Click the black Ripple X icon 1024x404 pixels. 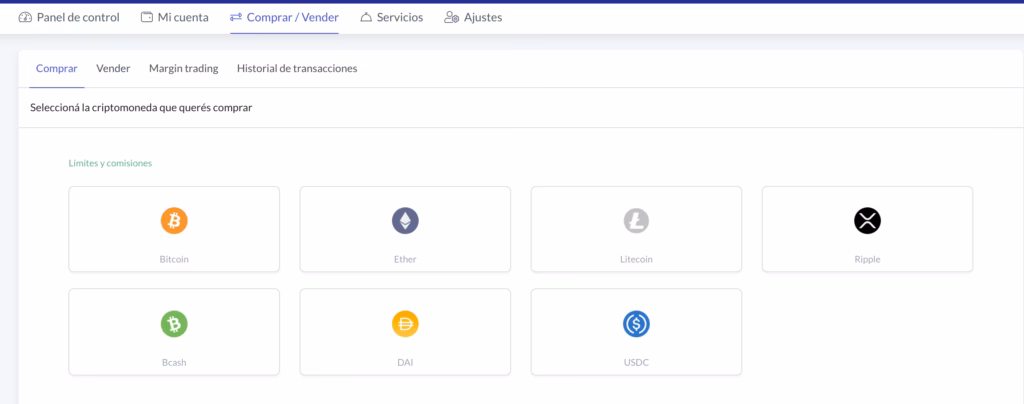click(867, 221)
